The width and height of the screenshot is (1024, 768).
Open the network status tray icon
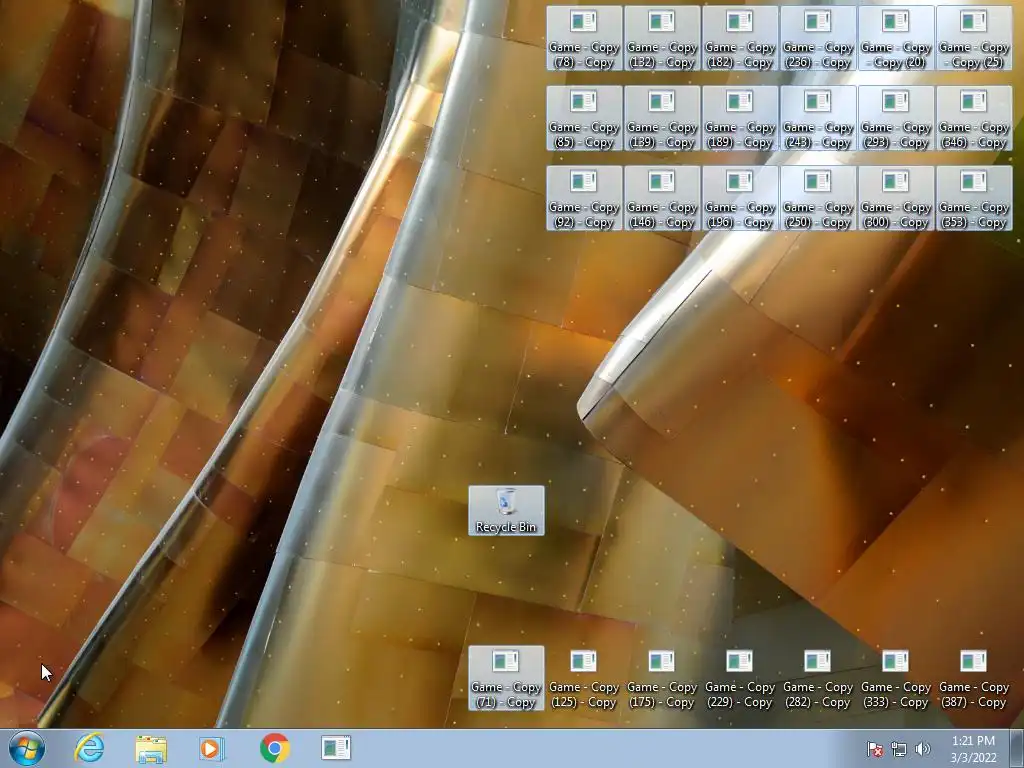point(899,749)
